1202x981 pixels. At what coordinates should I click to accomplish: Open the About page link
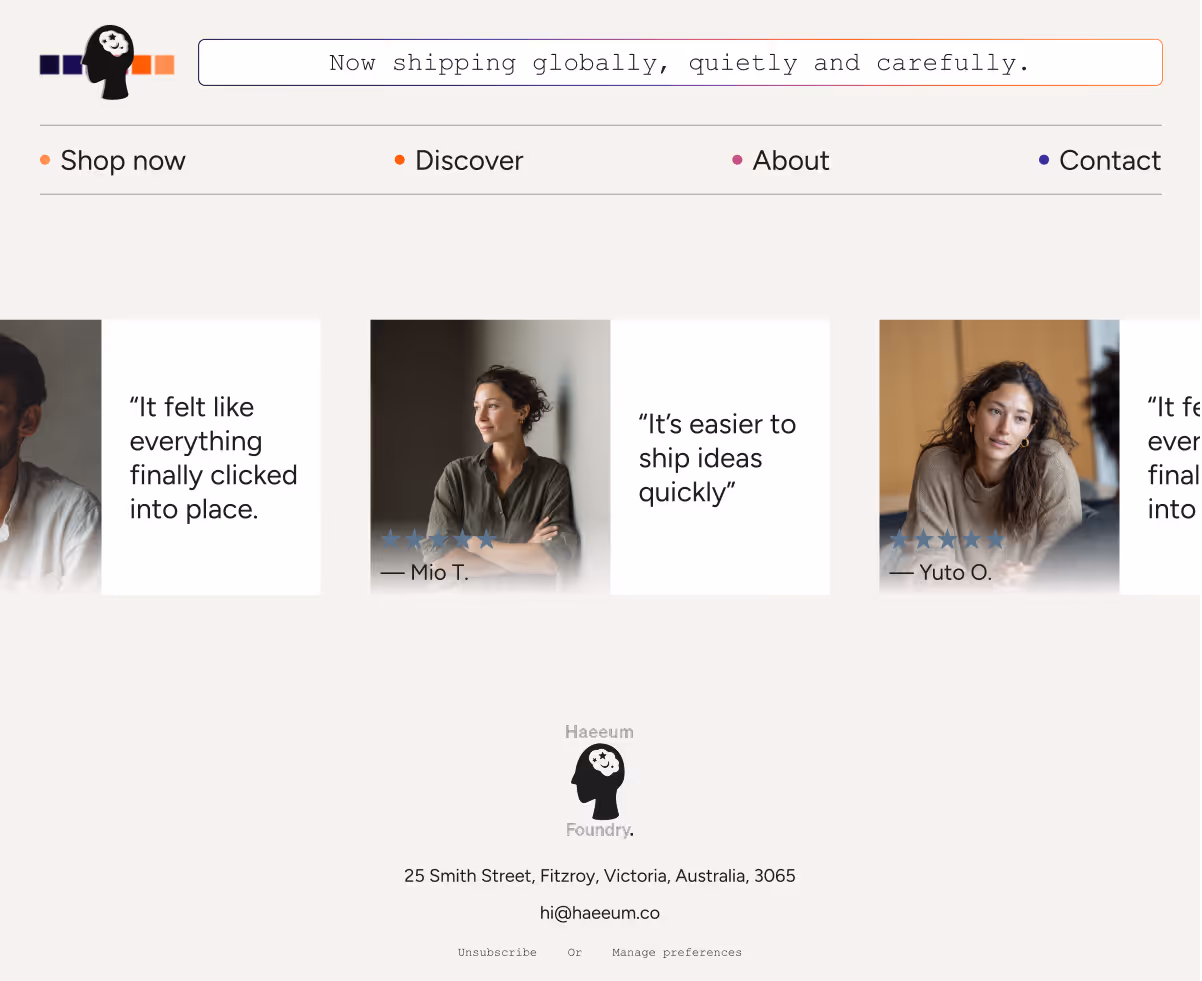coord(790,160)
